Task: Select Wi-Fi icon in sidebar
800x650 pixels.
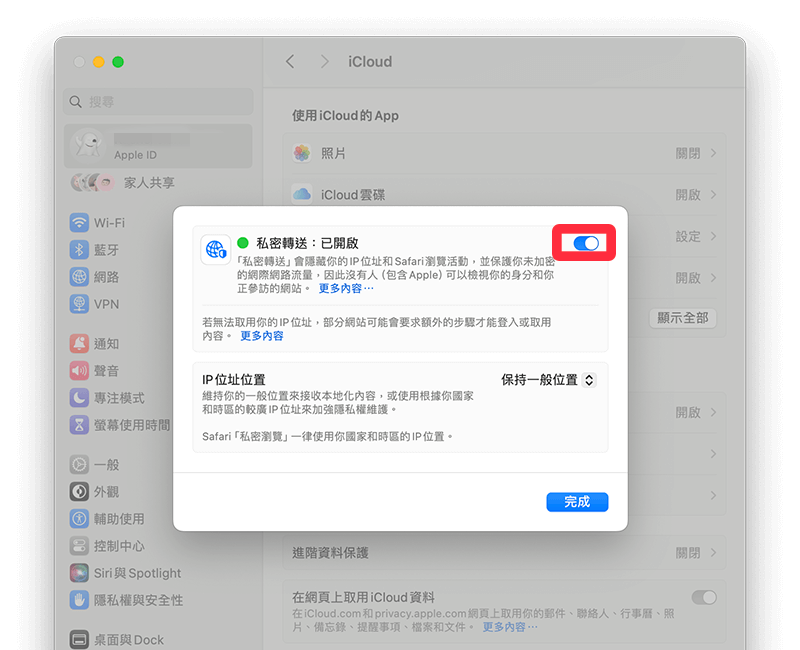Action: pyautogui.click(x=79, y=223)
